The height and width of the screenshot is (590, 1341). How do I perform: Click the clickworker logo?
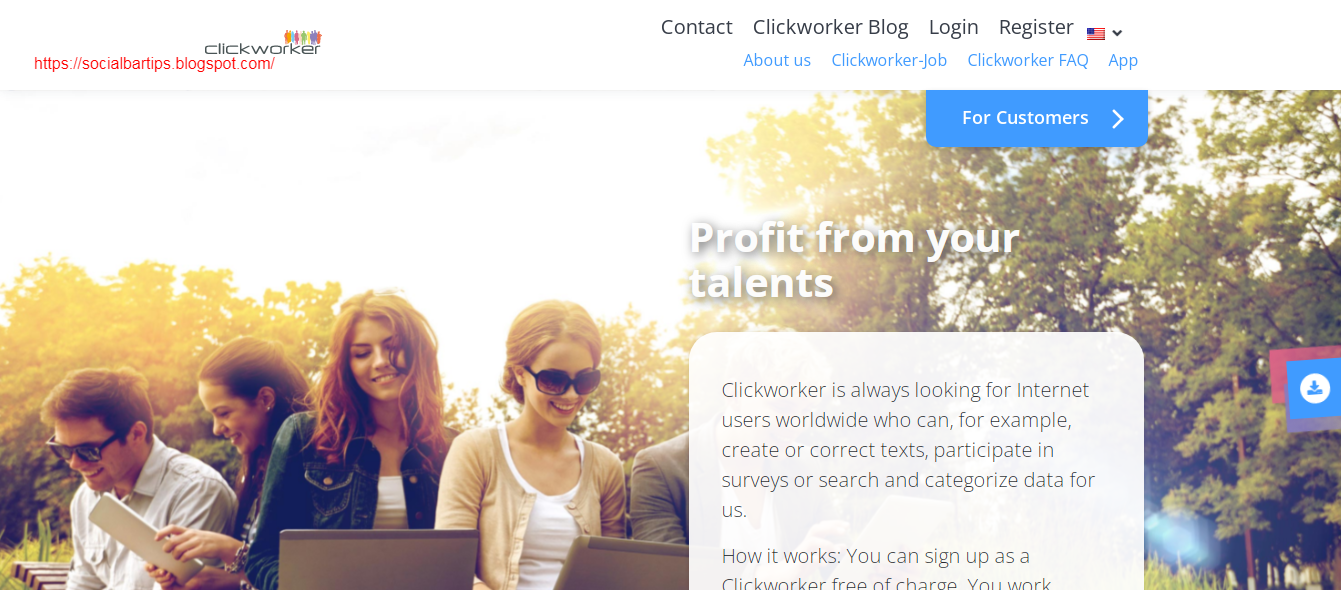(x=263, y=42)
